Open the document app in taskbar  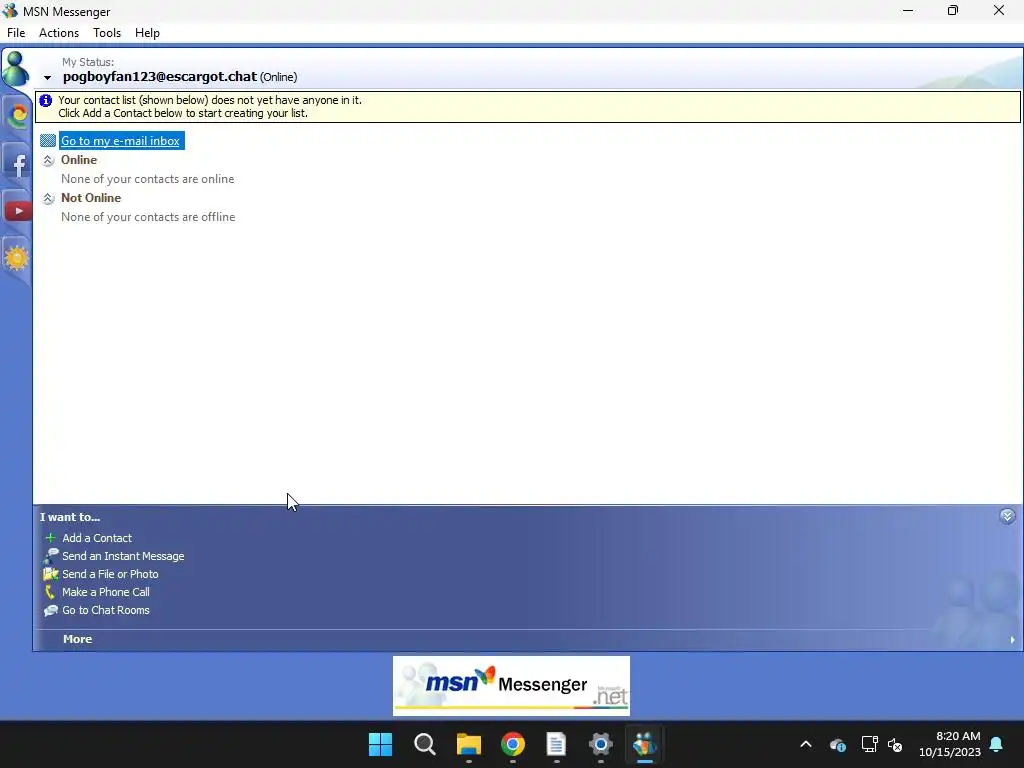click(x=556, y=744)
